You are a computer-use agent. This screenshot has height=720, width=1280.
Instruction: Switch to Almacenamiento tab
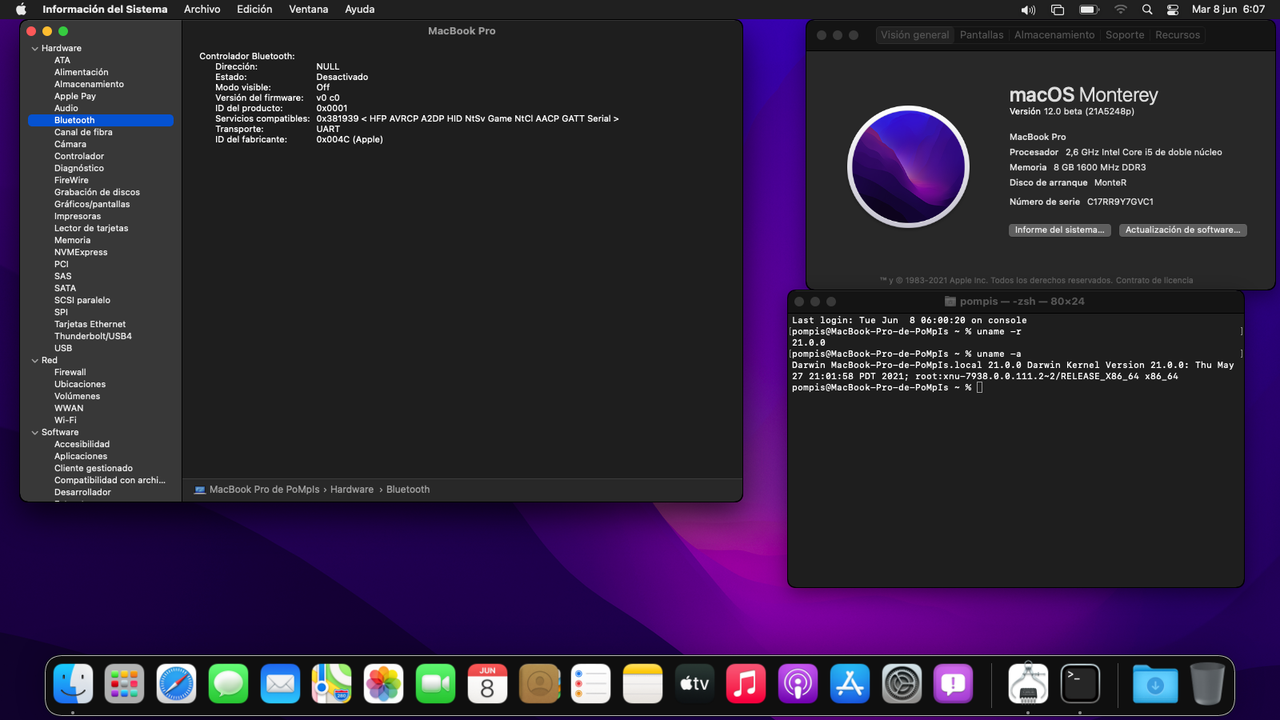click(x=1054, y=35)
